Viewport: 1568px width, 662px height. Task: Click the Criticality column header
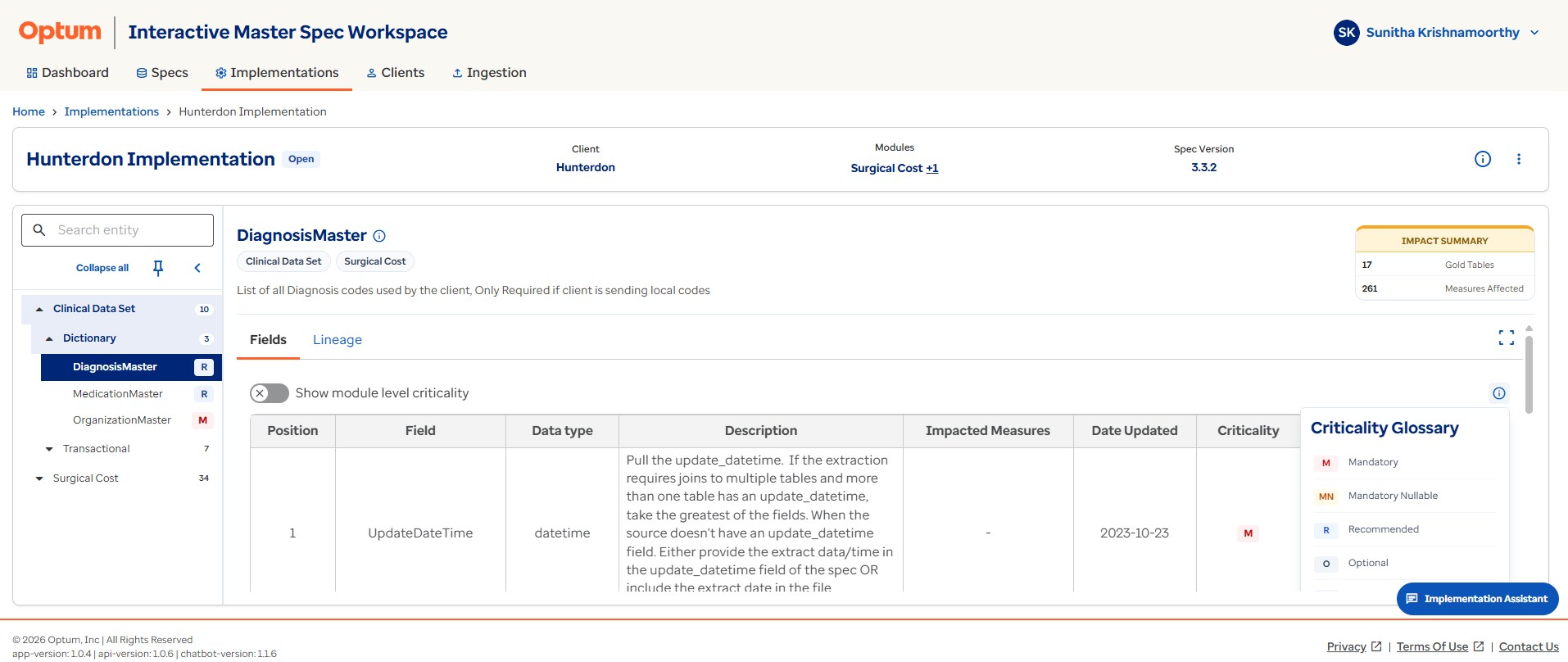[1248, 431]
